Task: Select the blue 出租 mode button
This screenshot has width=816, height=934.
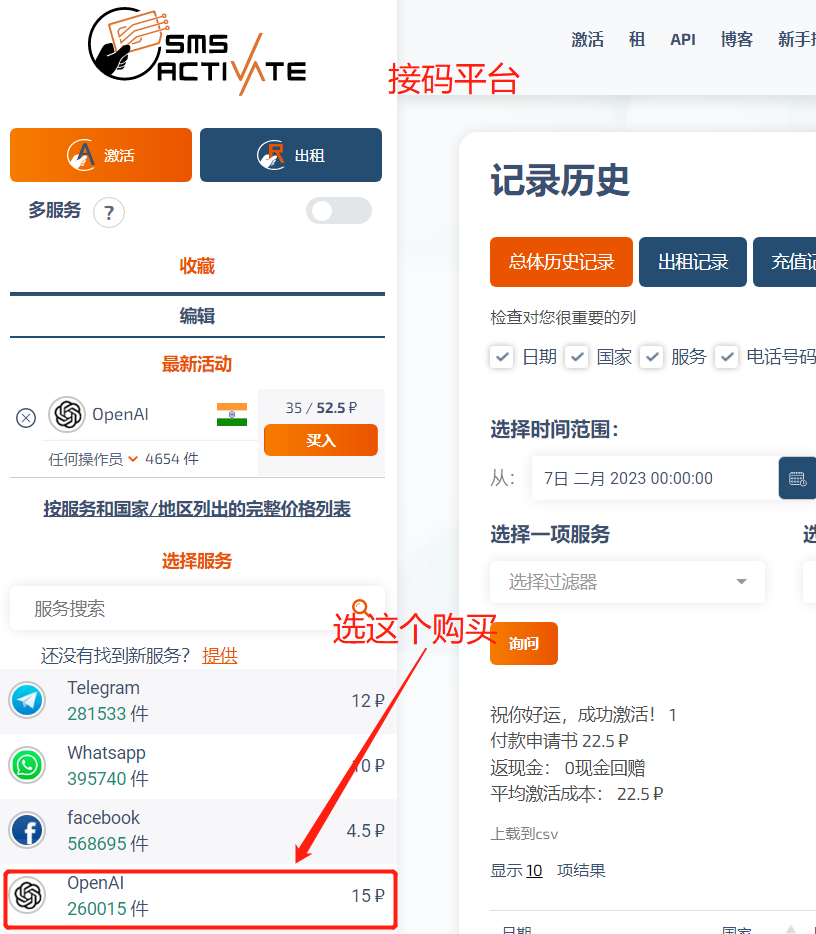Action: tap(291, 155)
